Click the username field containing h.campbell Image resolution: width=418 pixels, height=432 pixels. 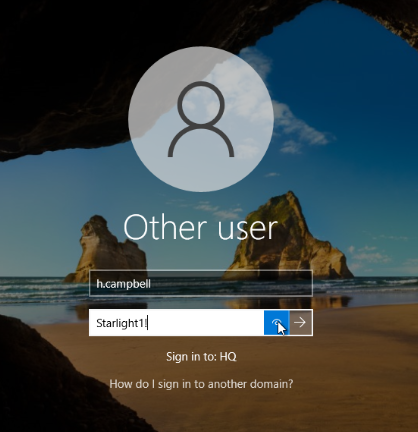coord(201,284)
